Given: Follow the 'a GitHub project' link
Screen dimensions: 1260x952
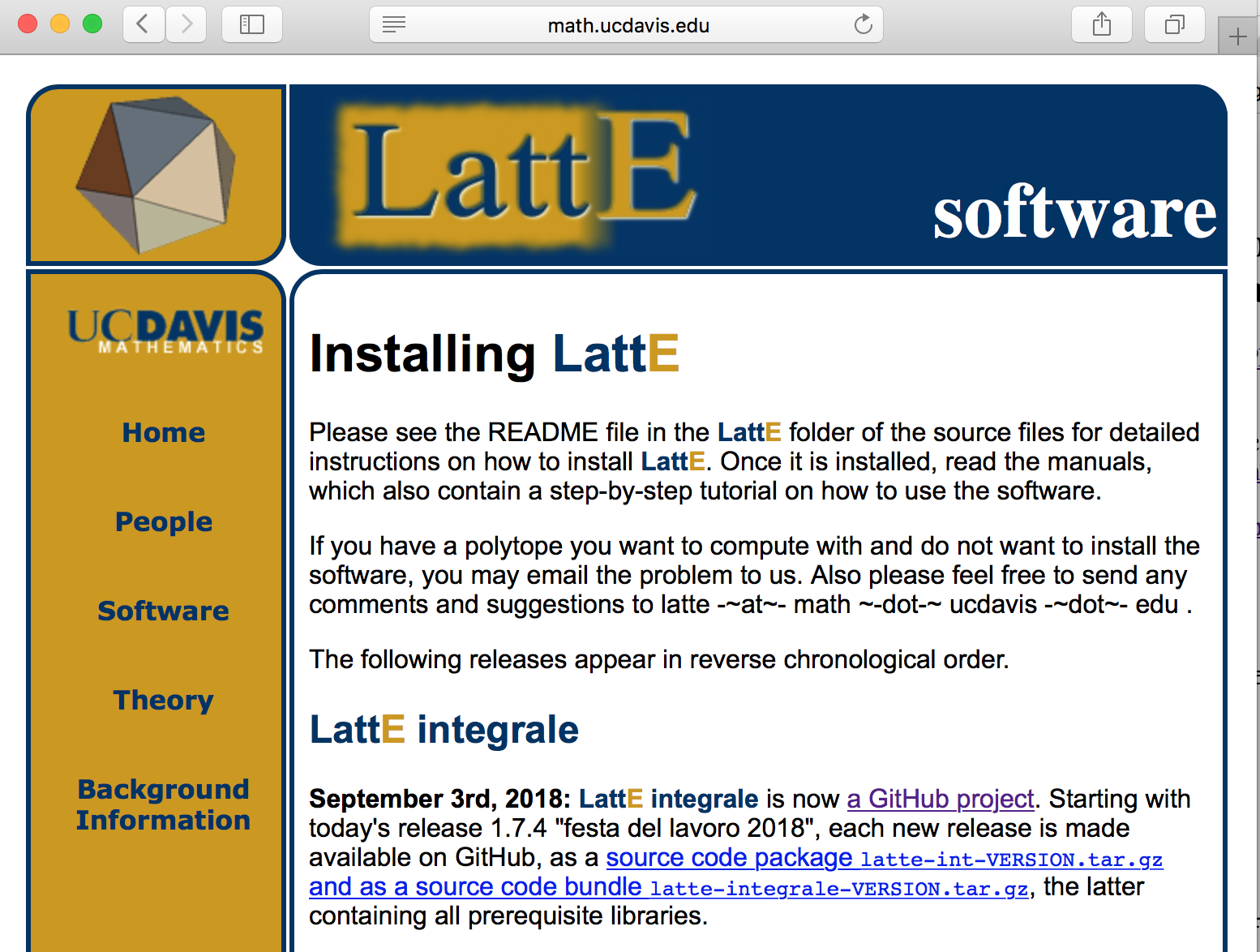Looking at the screenshot, I should [x=941, y=799].
